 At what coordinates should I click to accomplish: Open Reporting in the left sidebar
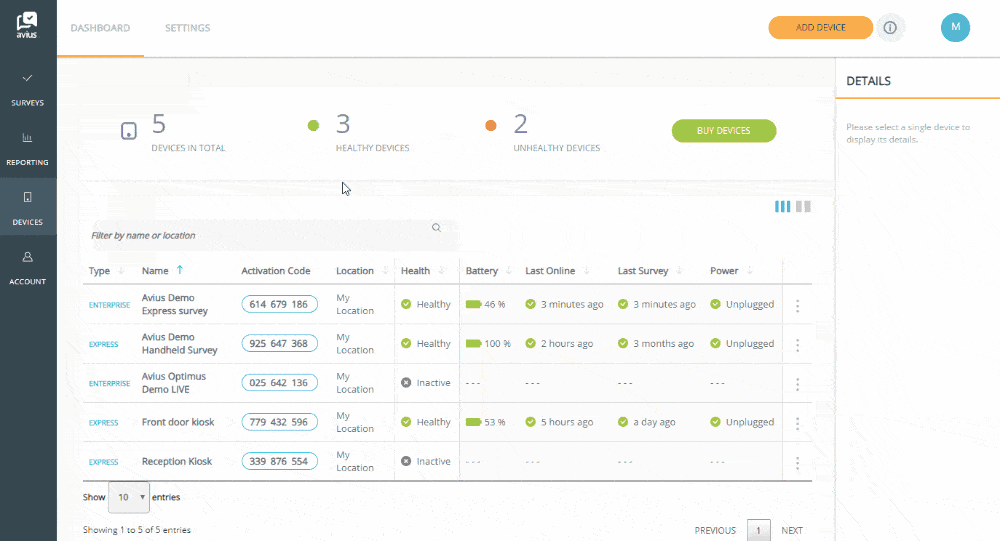(28, 147)
